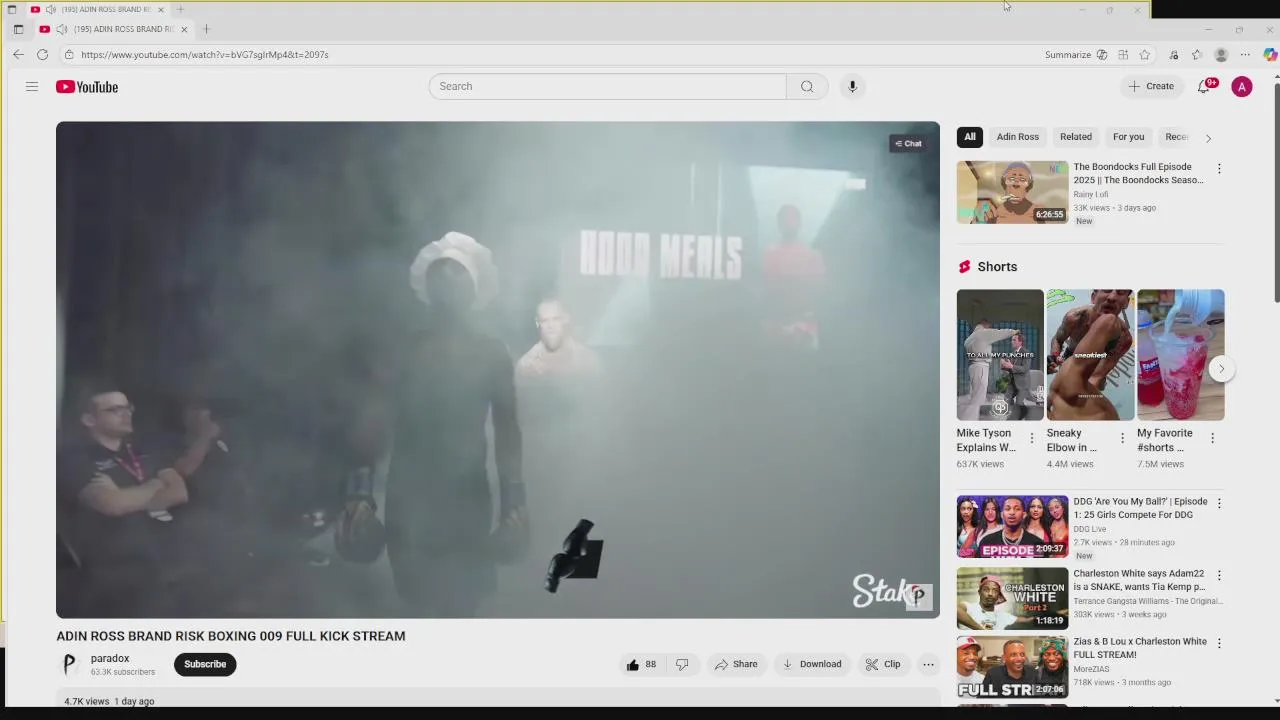Select the Adin Ross filter chip

tap(1018, 137)
